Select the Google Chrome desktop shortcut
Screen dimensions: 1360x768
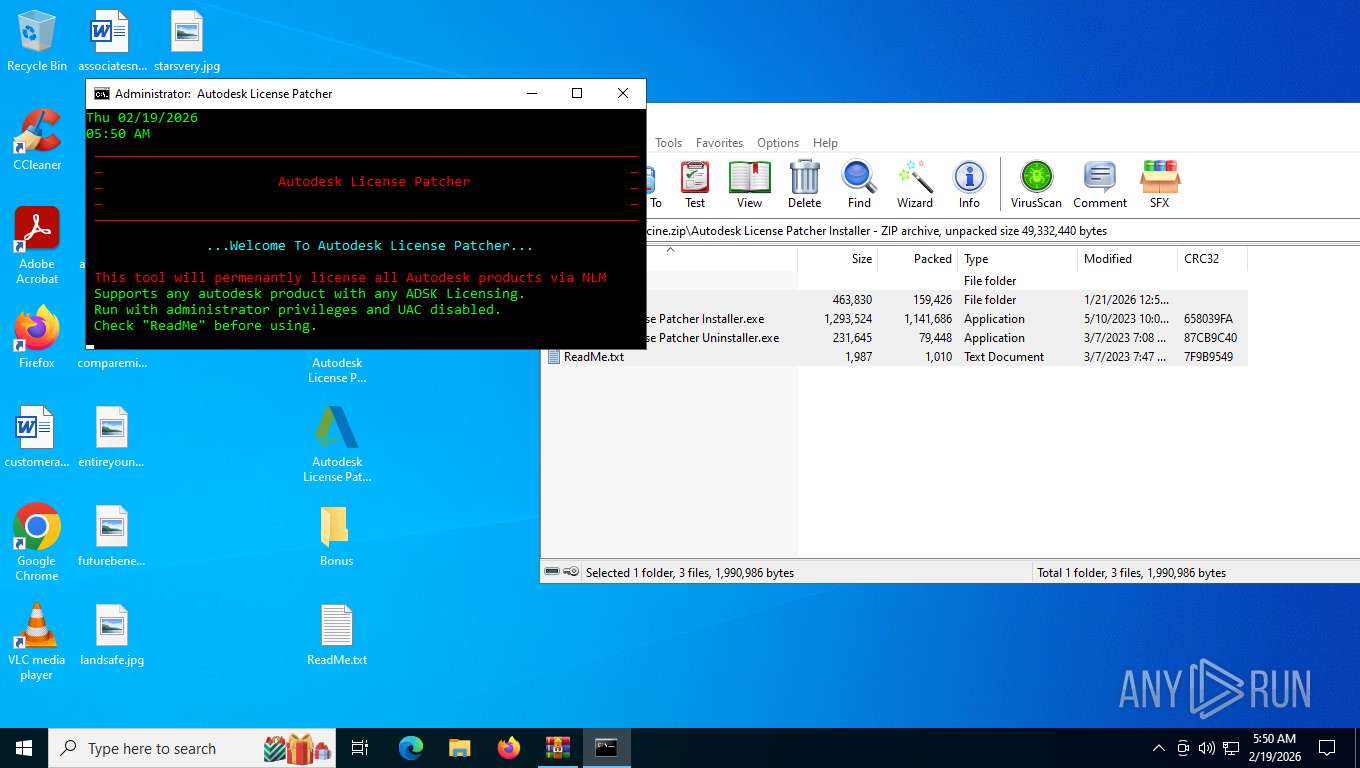point(37,542)
